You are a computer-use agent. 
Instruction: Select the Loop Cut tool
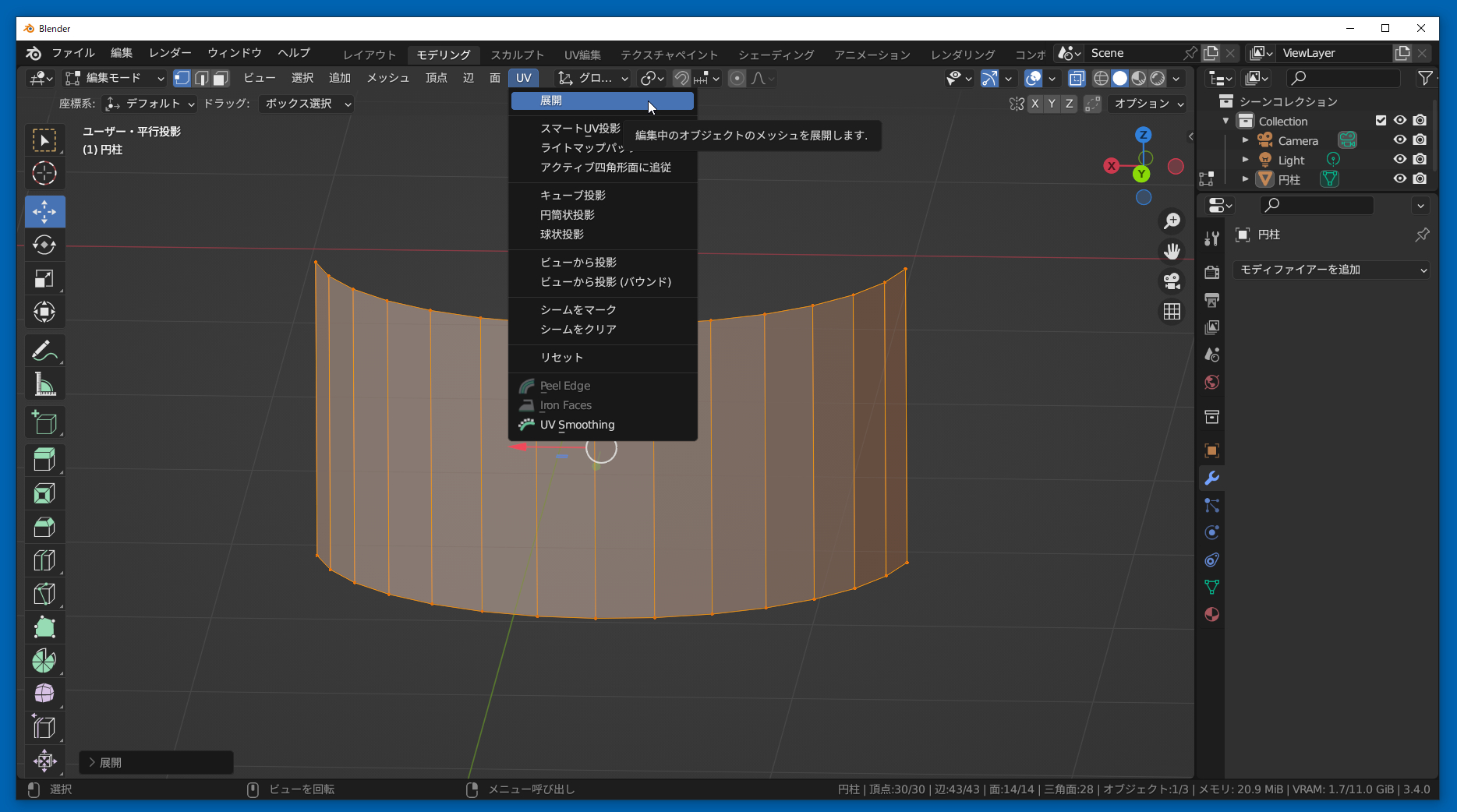tap(44, 560)
